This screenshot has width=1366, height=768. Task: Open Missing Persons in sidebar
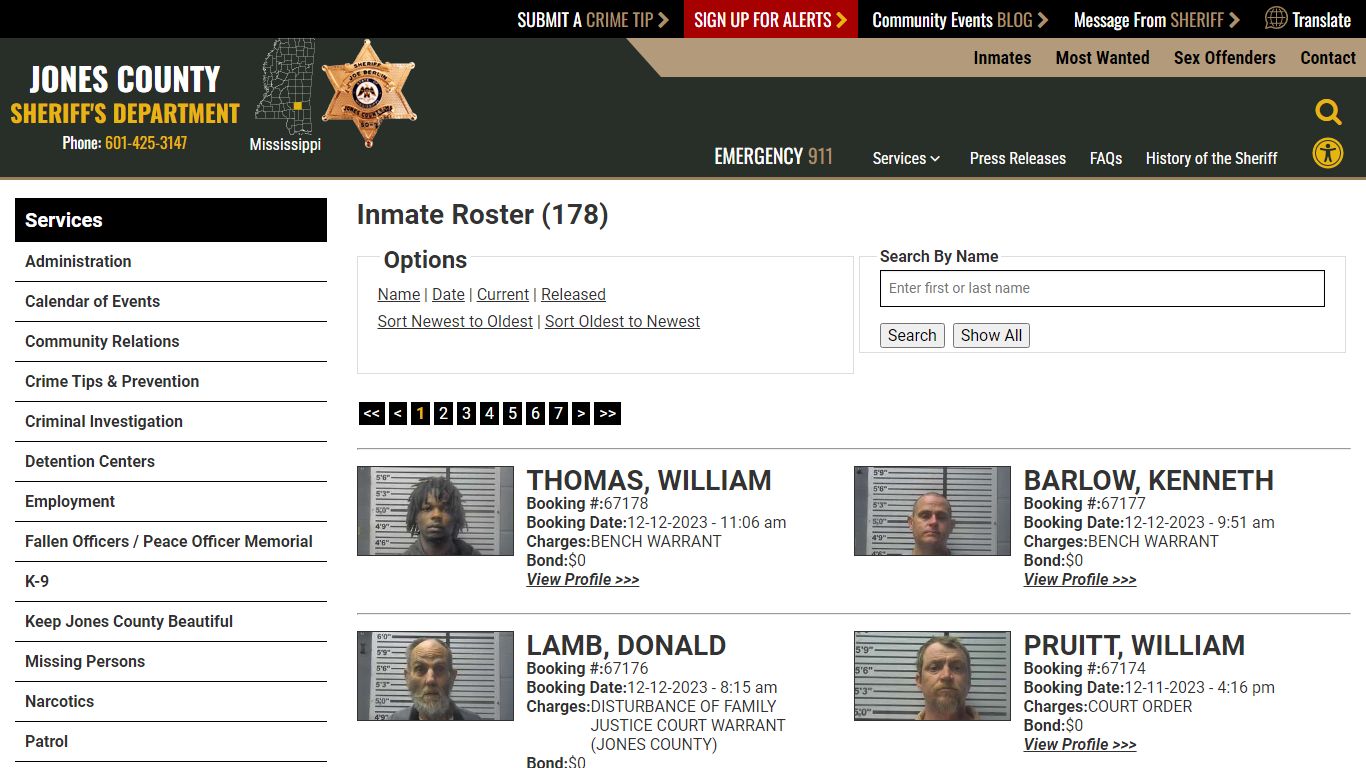171,662
